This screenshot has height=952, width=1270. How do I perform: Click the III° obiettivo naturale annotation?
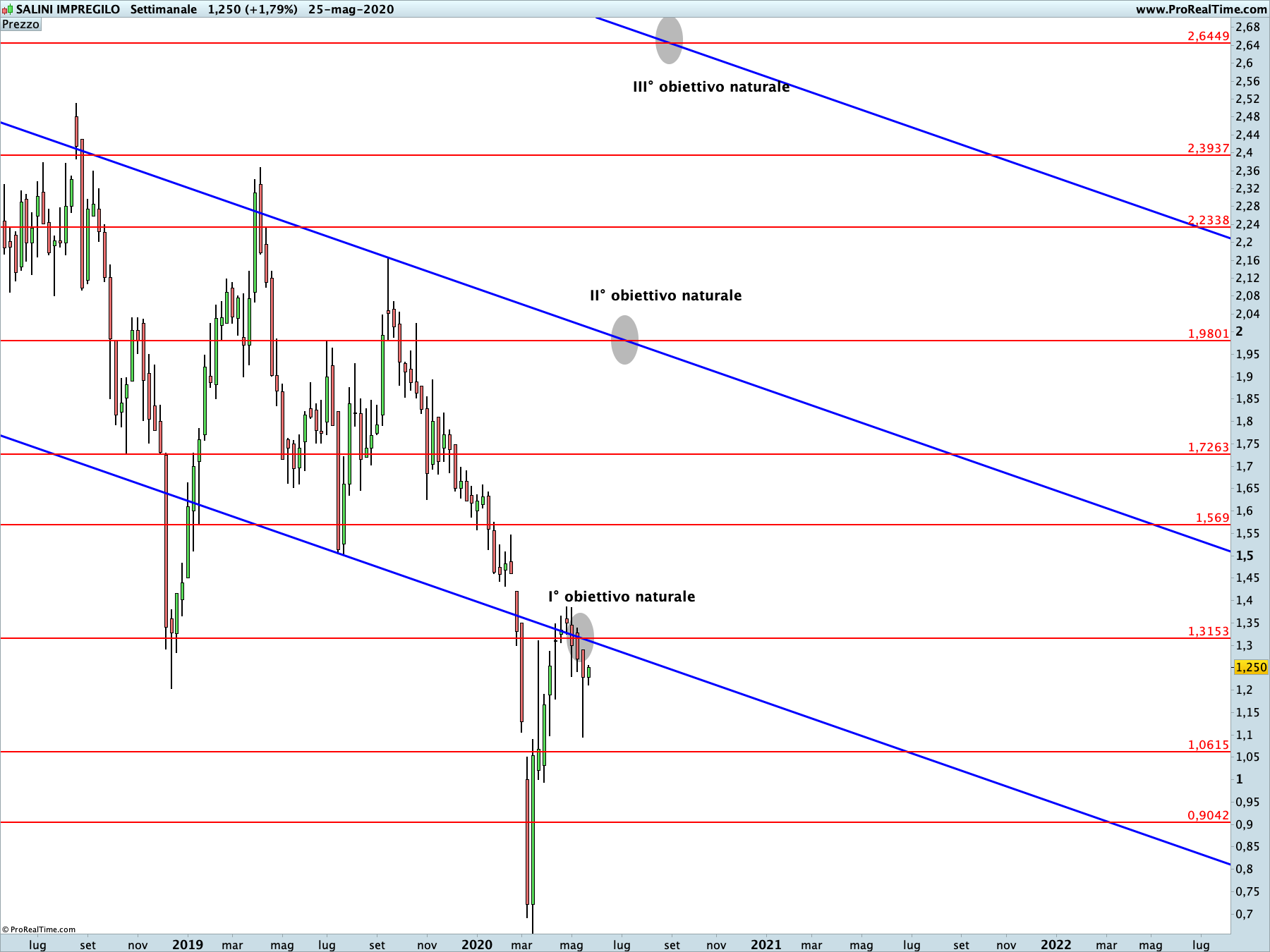coord(711,87)
